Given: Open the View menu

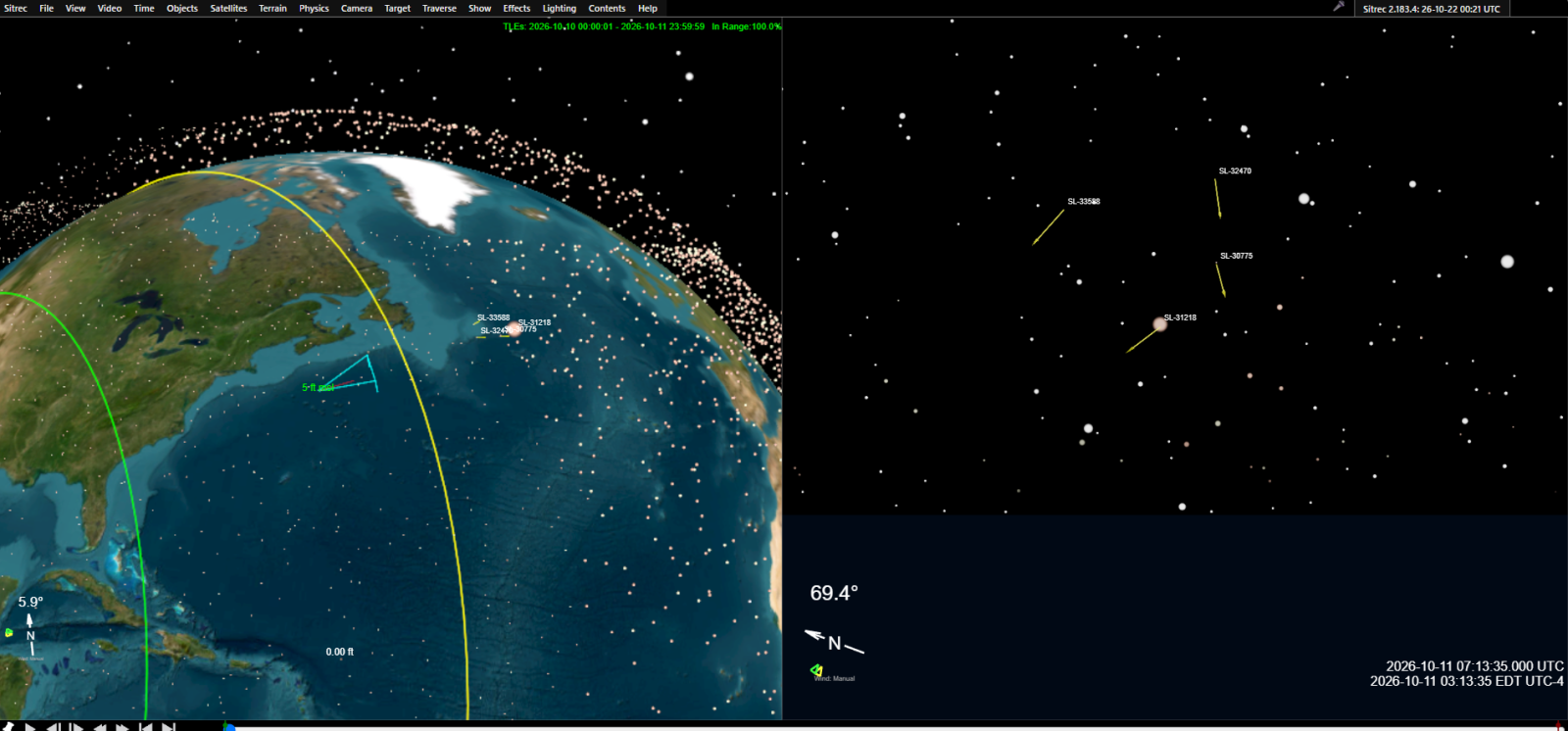Looking at the screenshot, I should (75, 8).
